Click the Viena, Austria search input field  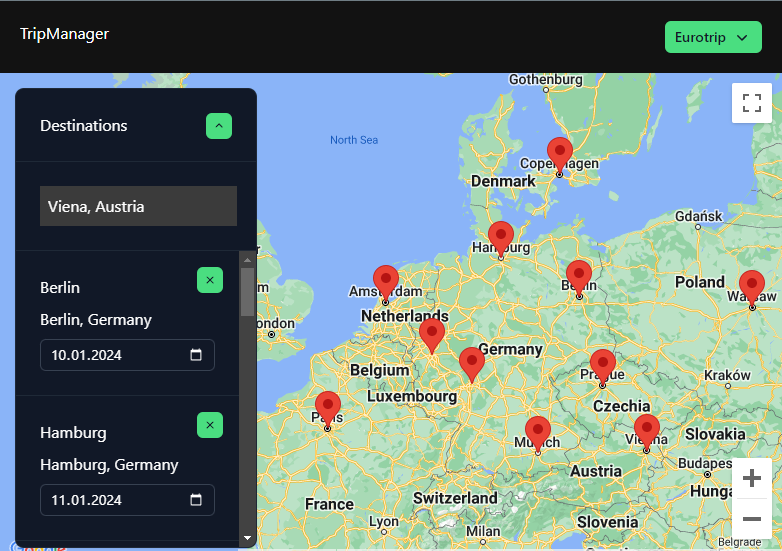click(138, 206)
